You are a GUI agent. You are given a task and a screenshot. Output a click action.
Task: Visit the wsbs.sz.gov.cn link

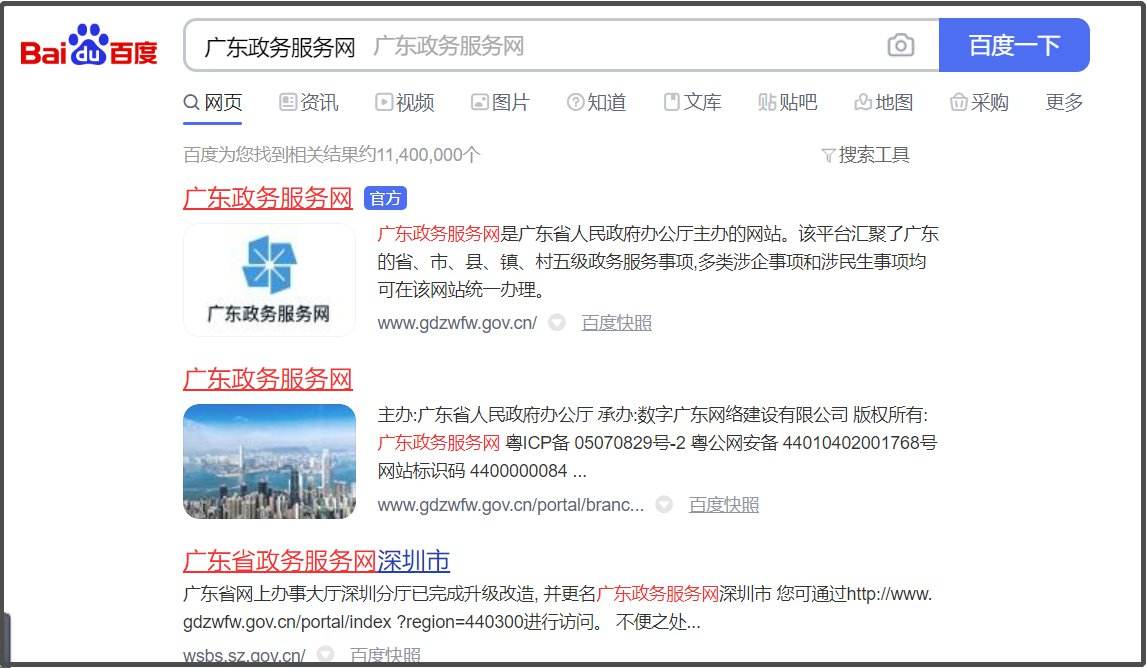[243, 657]
